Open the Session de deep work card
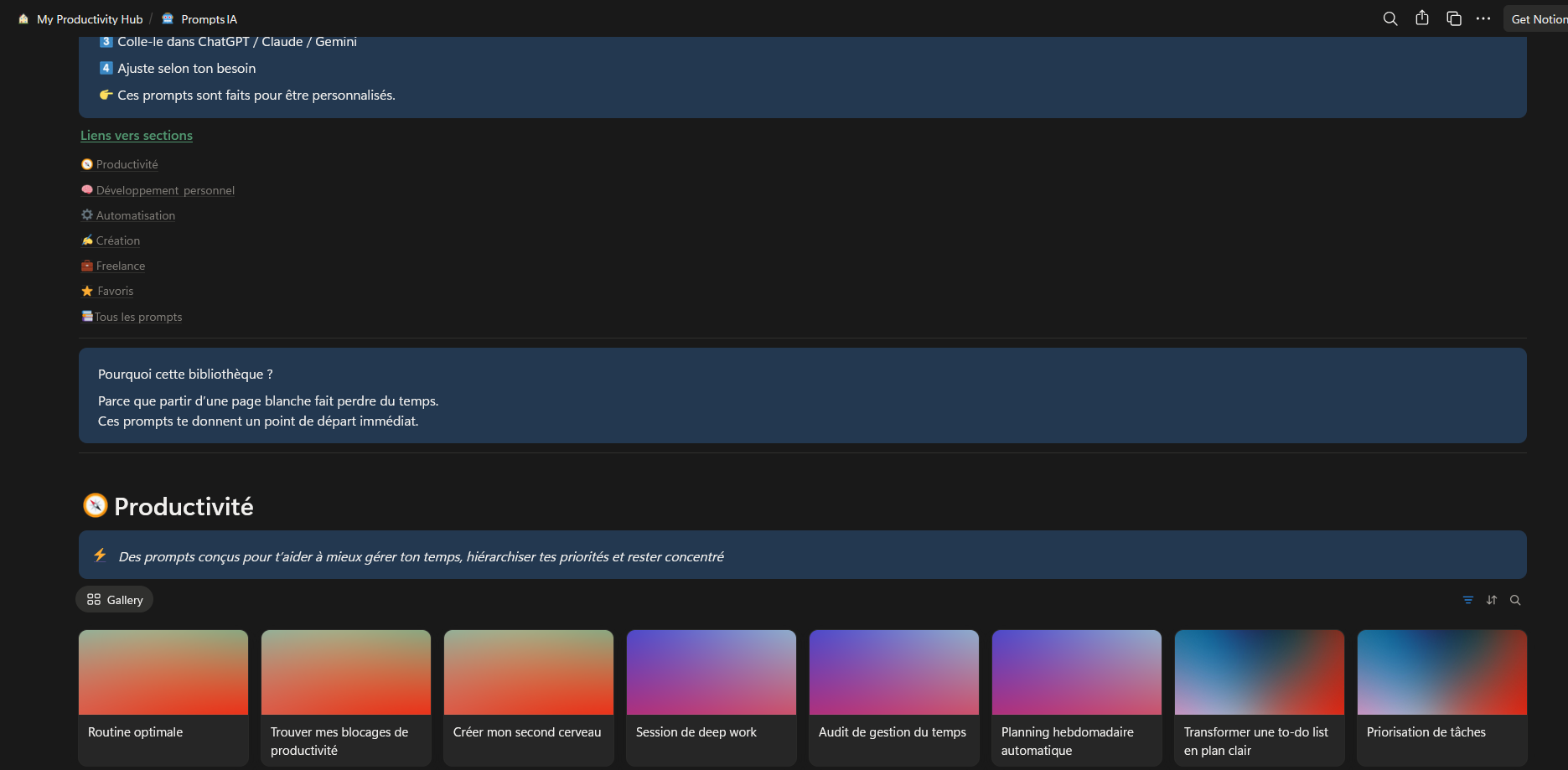 coord(711,697)
